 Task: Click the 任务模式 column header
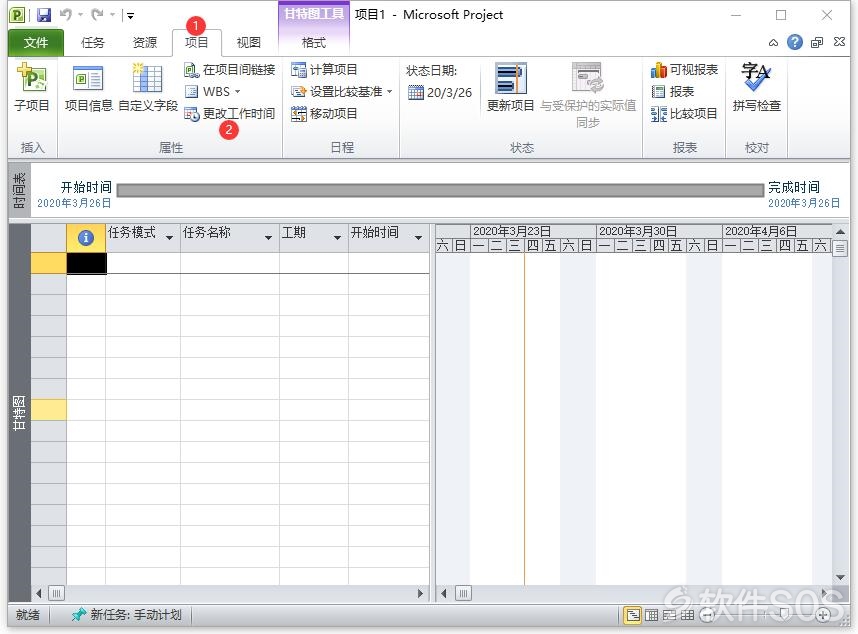coord(142,238)
